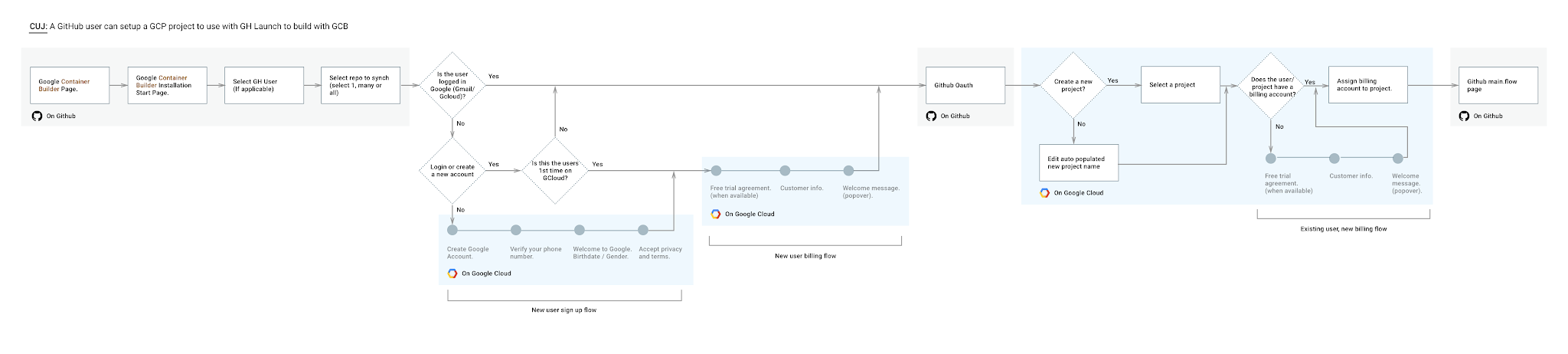Click 'Is this the users 1st time on GCloud' diamond
The image size is (1568, 354).
click(x=555, y=170)
